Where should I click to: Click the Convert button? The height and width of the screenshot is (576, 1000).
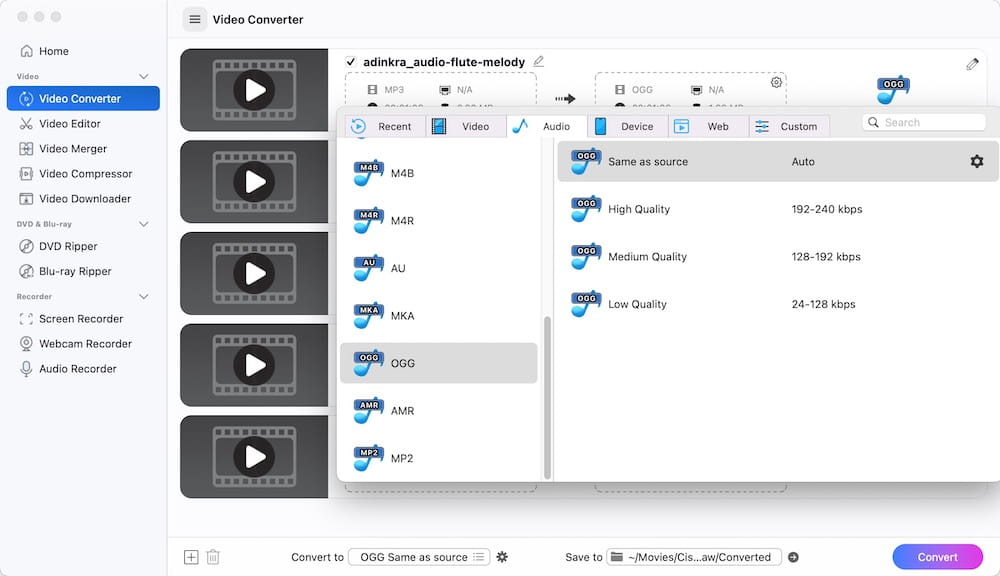coord(938,557)
